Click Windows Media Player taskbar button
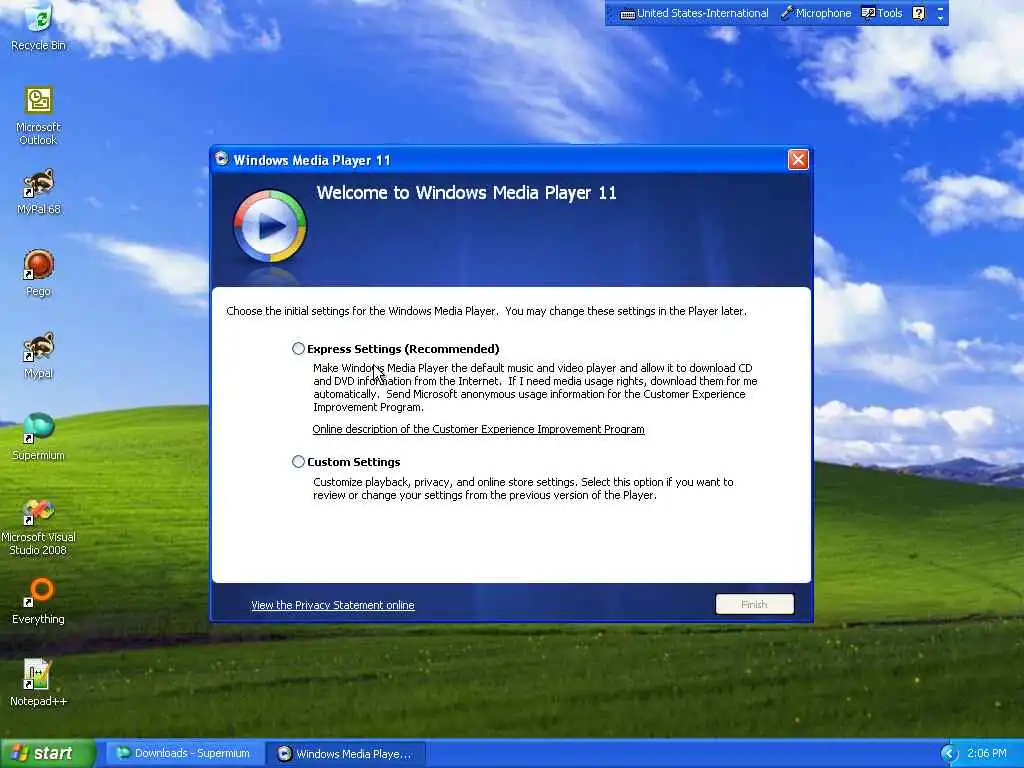This screenshot has height=768, width=1024. tap(346, 754)
